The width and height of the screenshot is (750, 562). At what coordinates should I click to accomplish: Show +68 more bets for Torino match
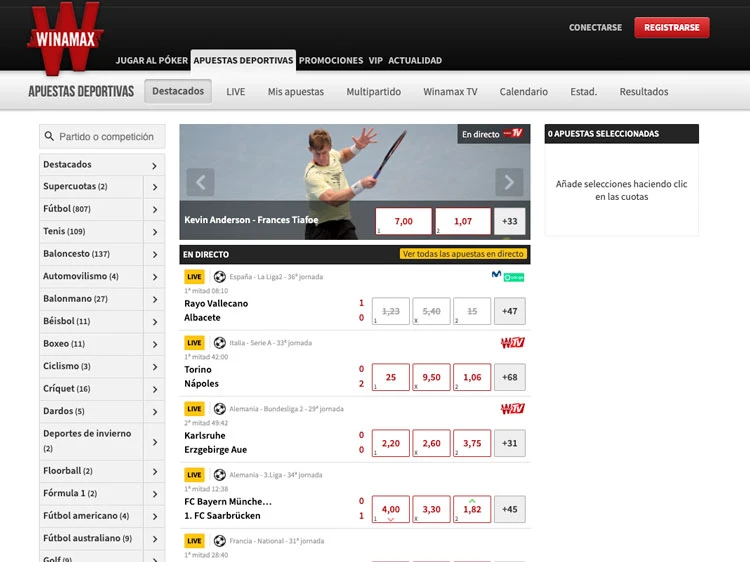[x=509, y=377]
